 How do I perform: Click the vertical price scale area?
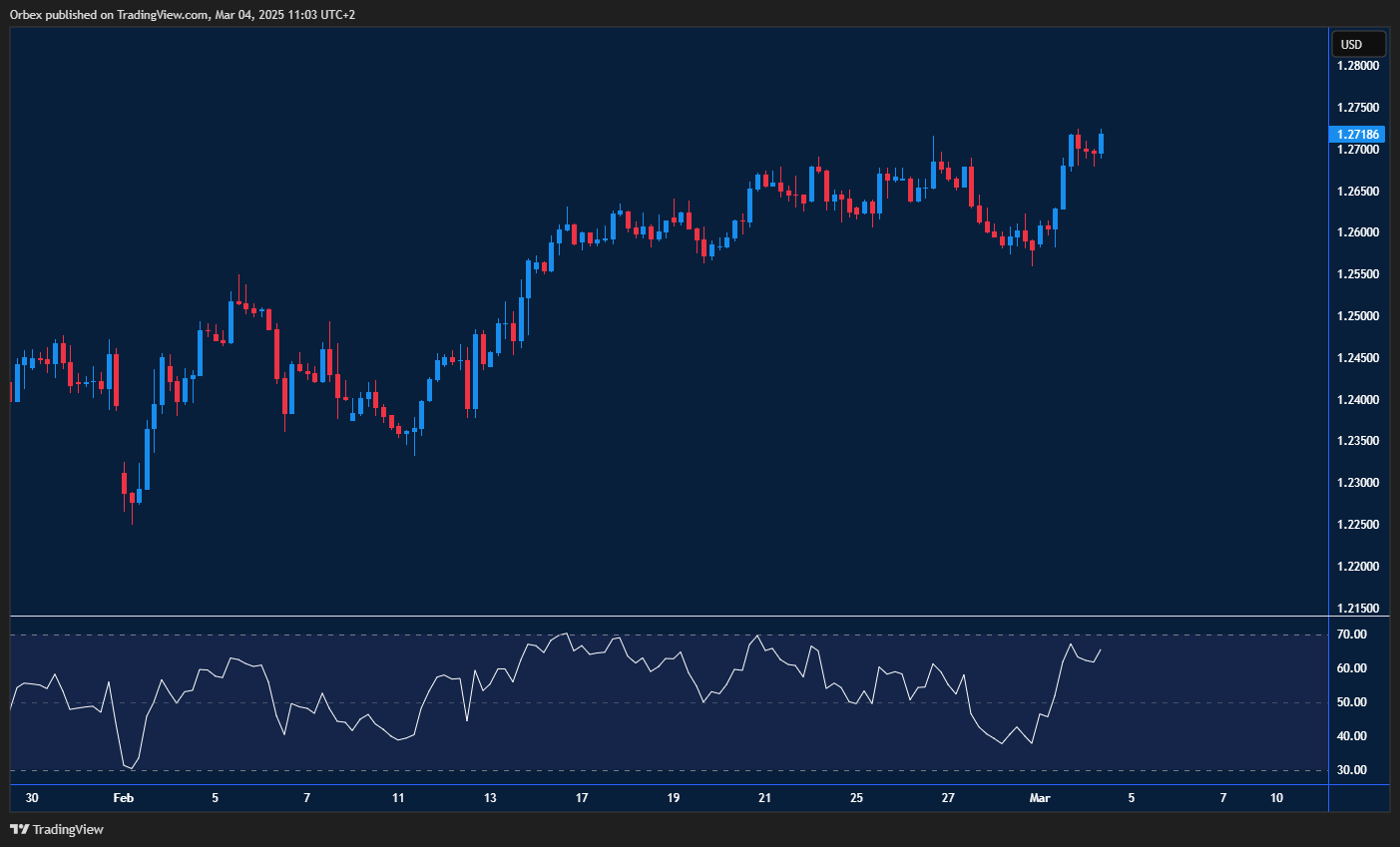1357,349
